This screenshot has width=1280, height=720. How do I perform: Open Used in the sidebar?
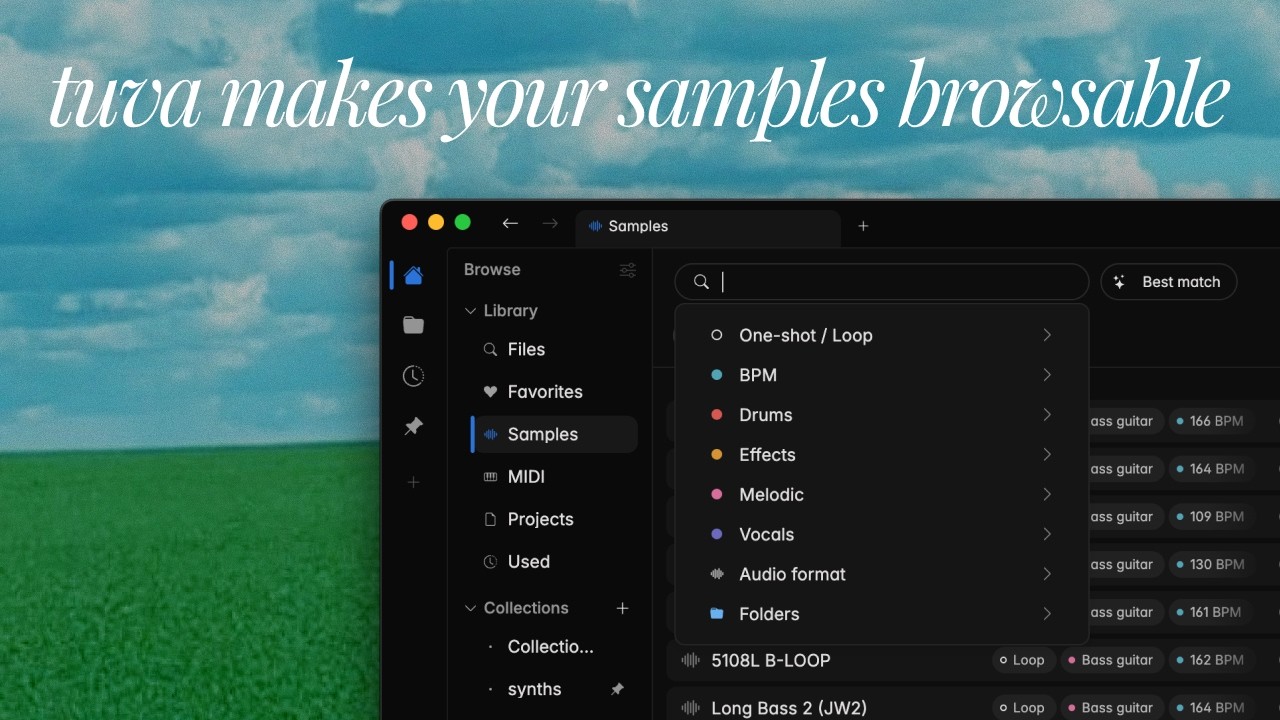pyautogui.click(x=554, y=562)
